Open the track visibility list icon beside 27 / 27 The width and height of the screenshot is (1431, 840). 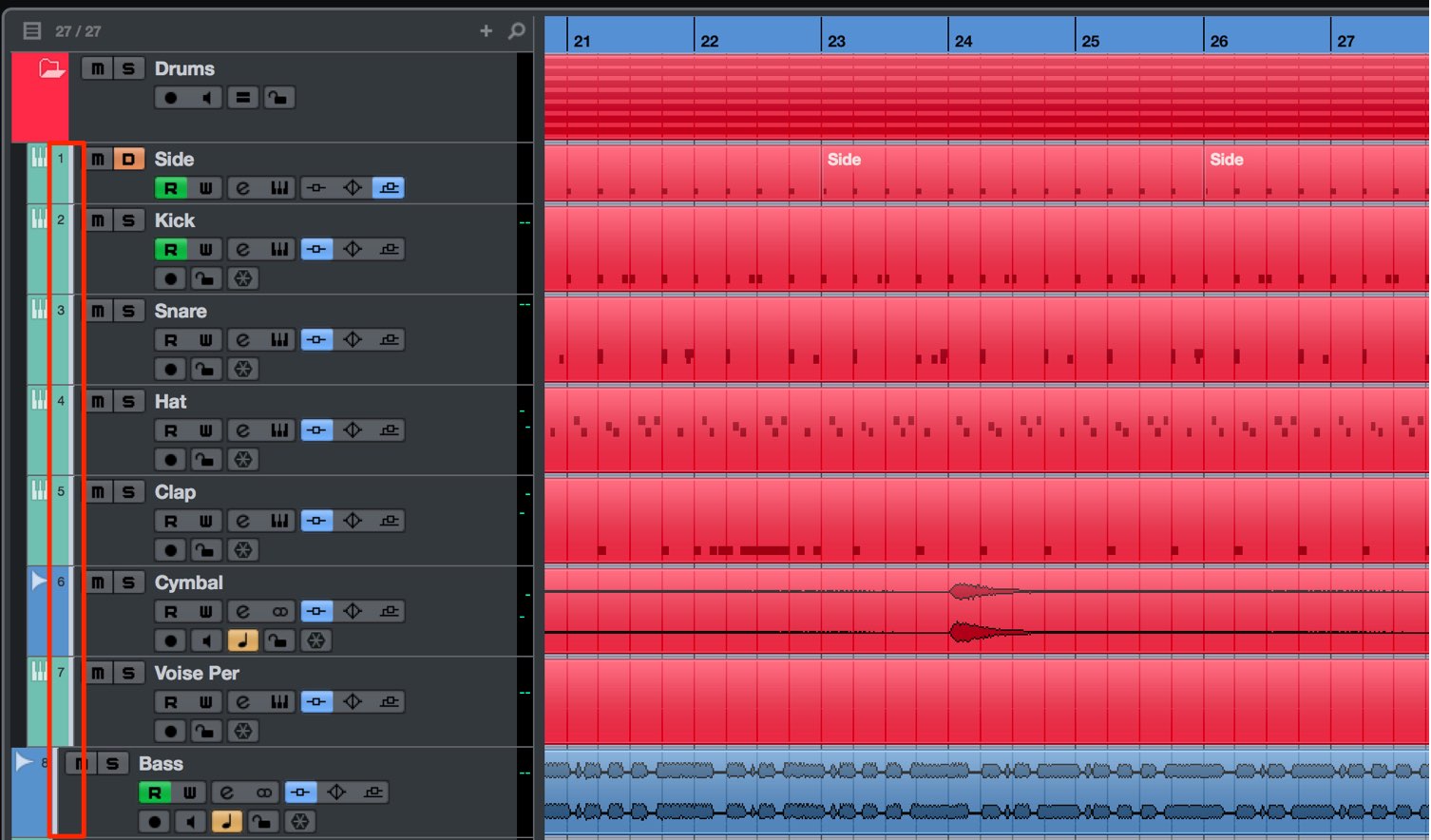coord(32,30)
